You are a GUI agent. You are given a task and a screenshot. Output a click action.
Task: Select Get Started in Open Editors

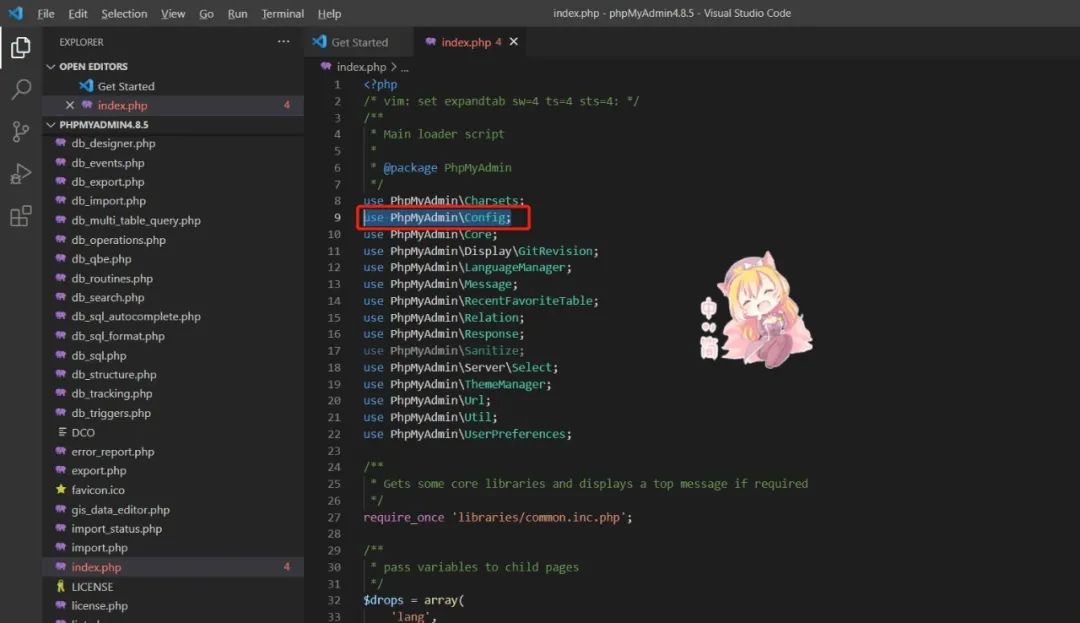pos(173,86)
